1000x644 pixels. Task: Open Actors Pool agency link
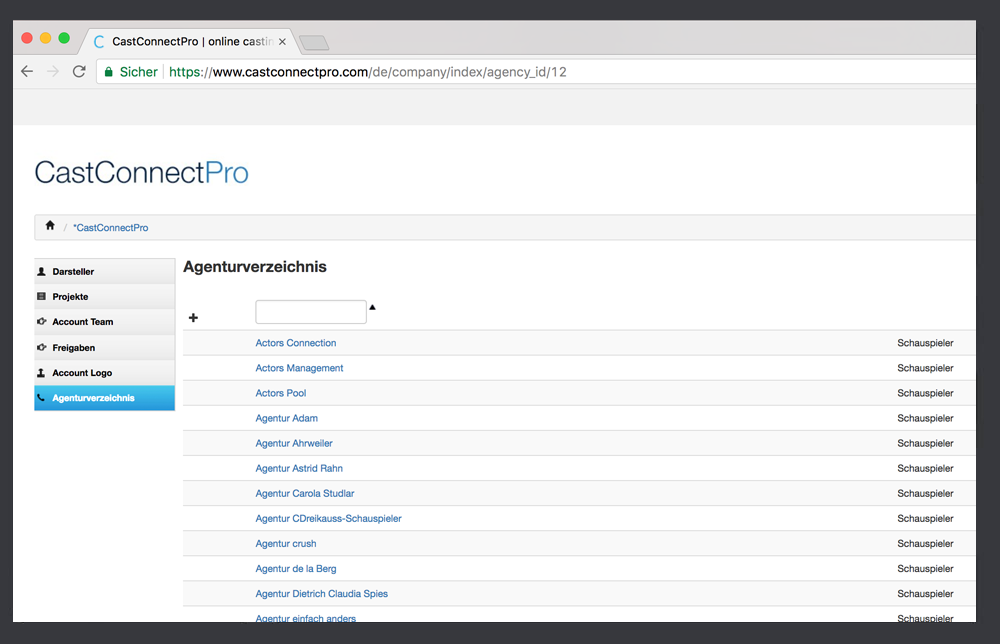click(x=281, y=393)
